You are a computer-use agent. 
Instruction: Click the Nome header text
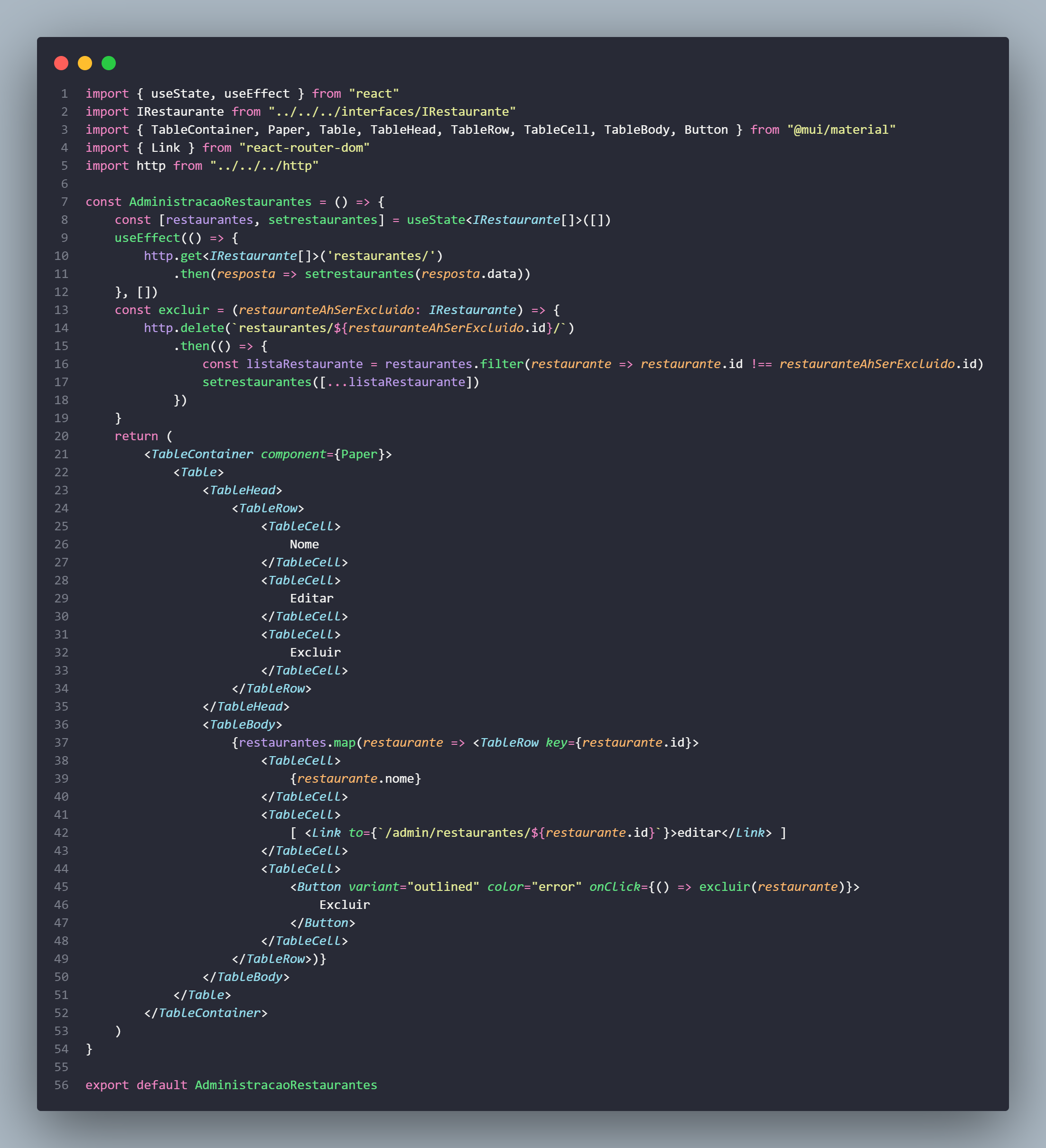[304, 545]
